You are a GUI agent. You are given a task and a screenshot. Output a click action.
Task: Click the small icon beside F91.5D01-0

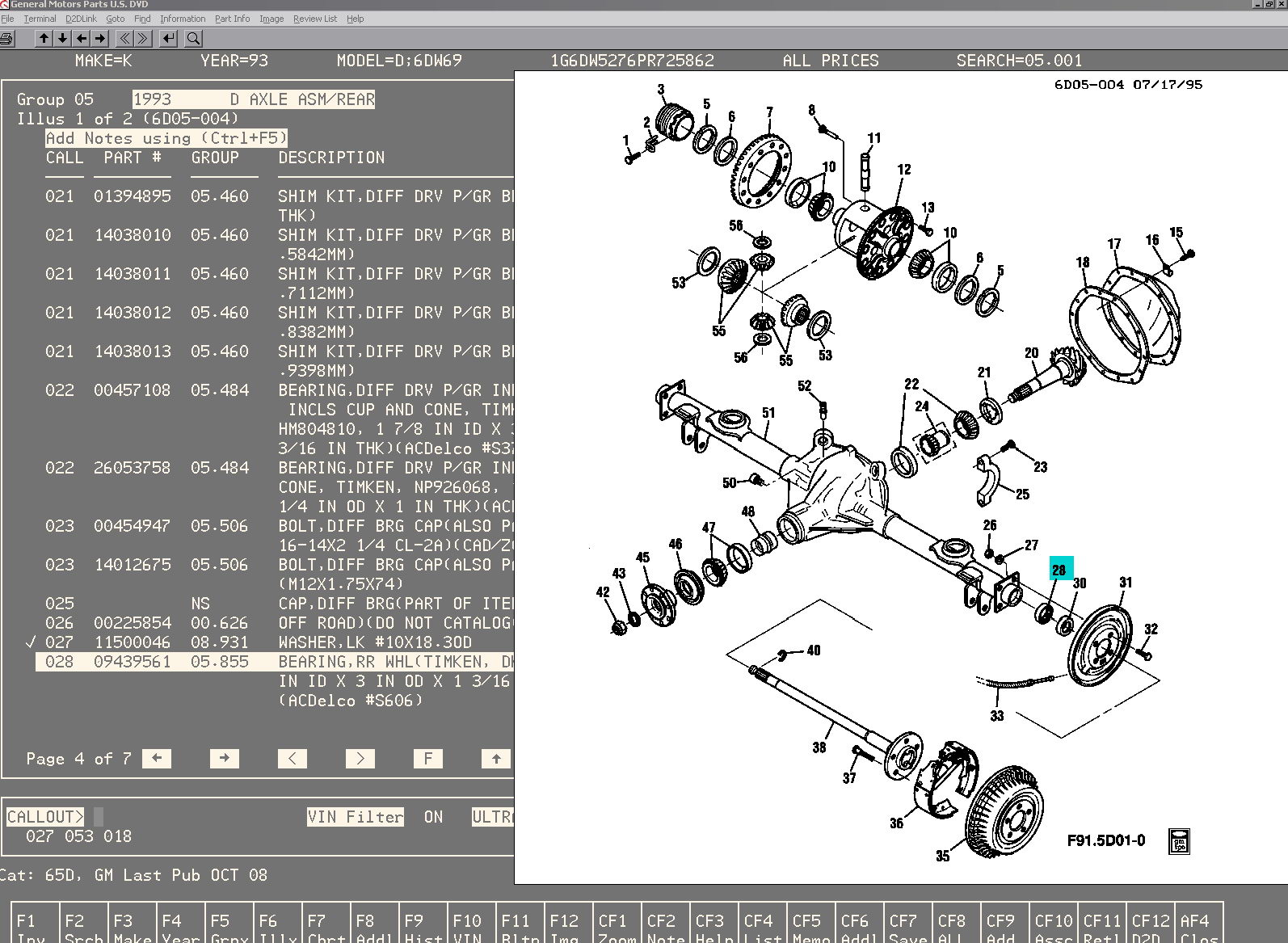(x=1179, y=841)
